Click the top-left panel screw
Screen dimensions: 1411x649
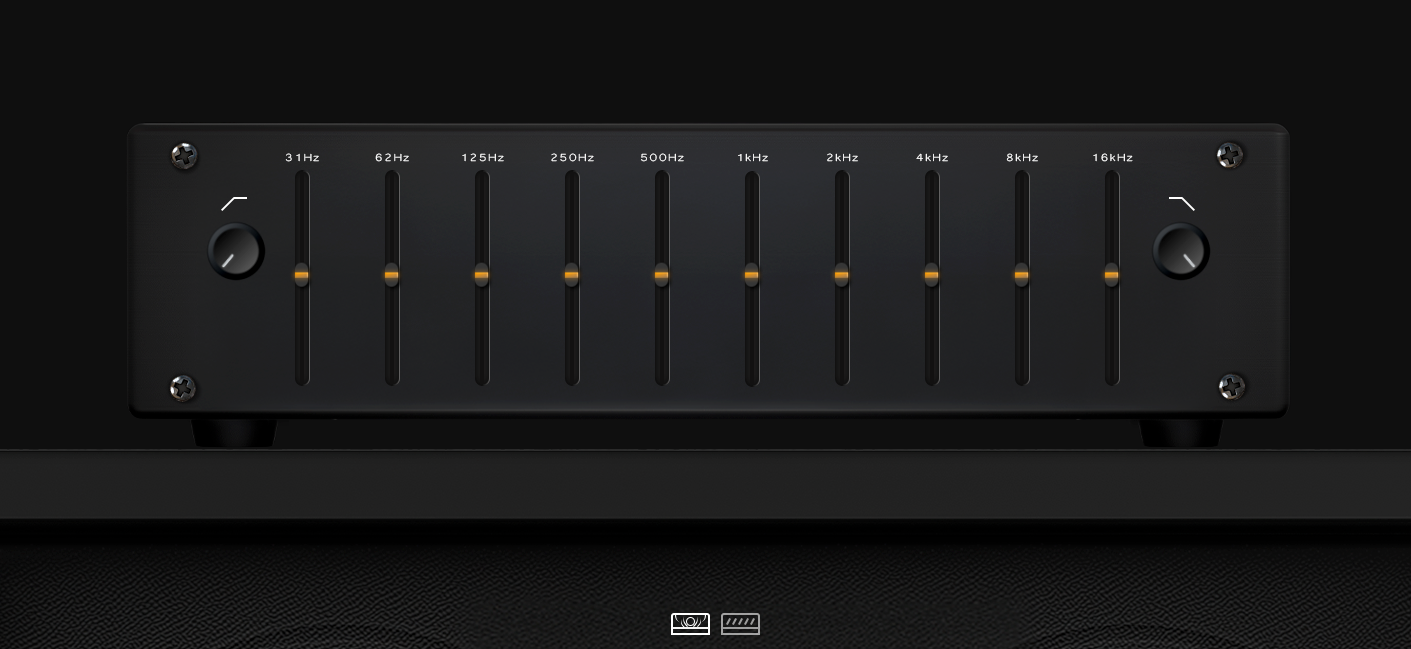tap(185, 156)
